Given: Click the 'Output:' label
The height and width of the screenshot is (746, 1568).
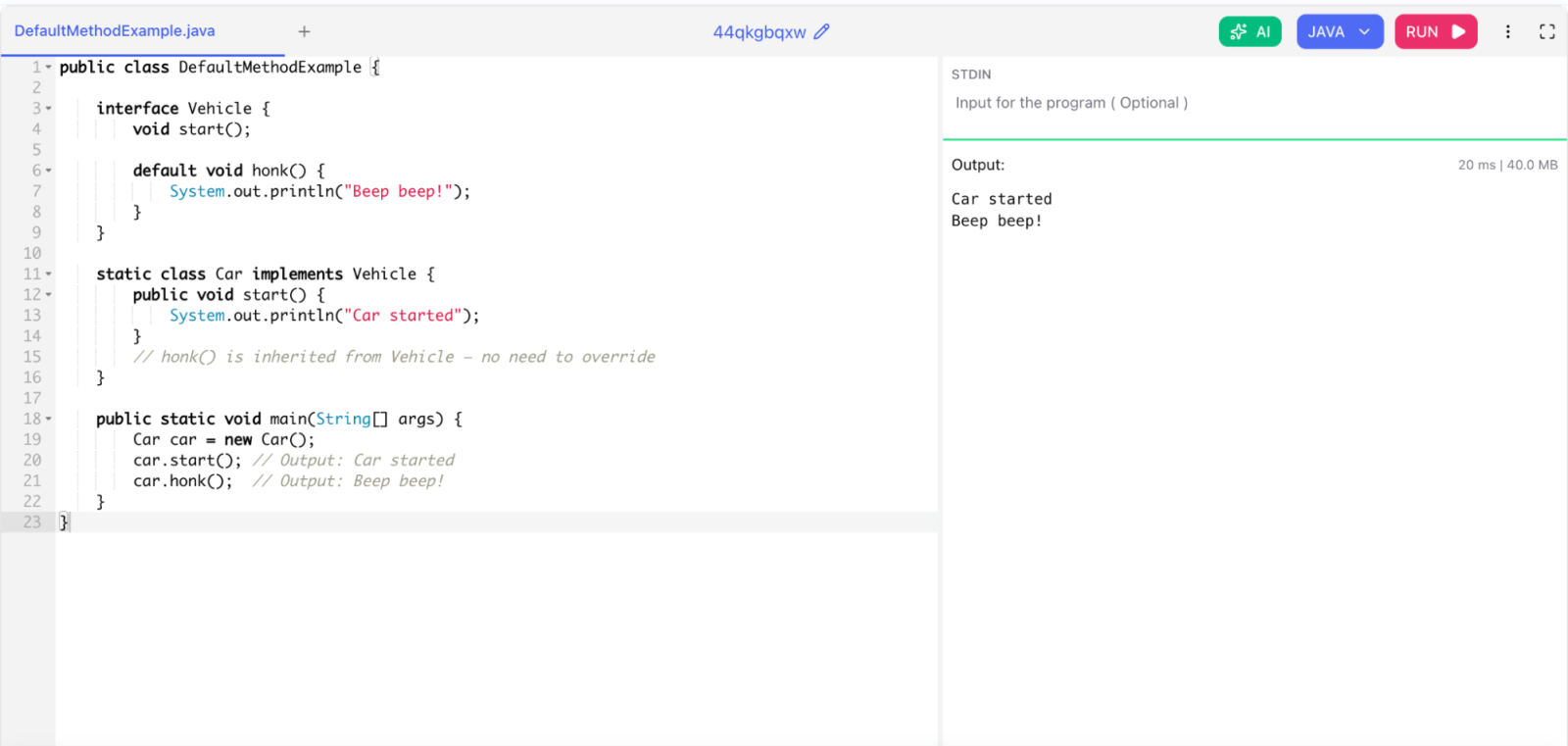Looking at the screenshot, I should coord(978,165).
